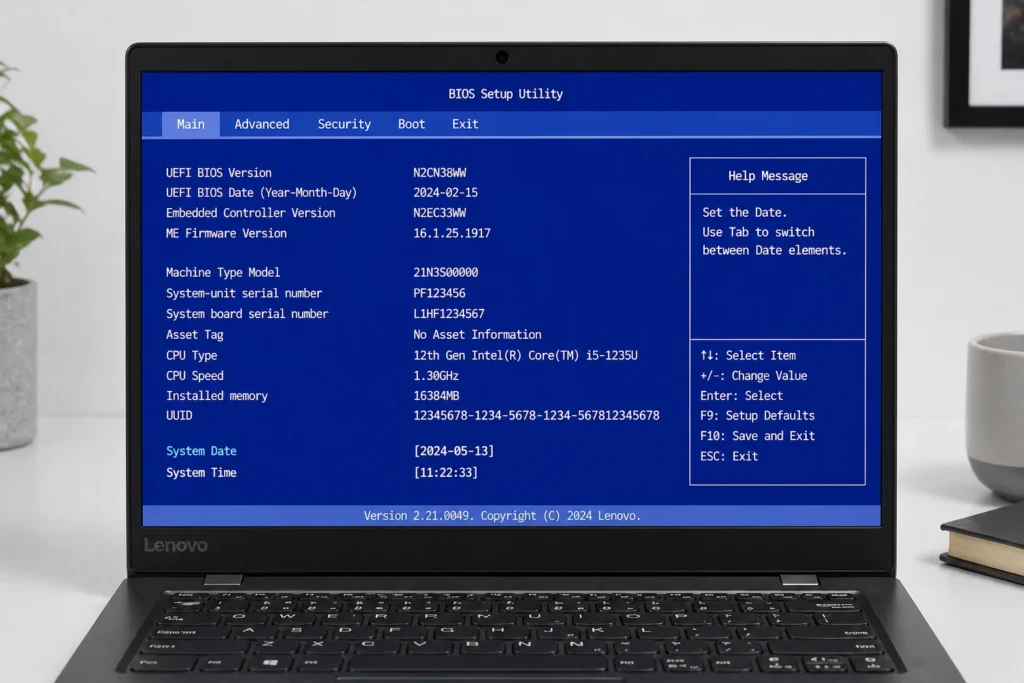Click the CPU Speed label
This screenshot has width=1024, height=683.
click(x=195, y=376)
